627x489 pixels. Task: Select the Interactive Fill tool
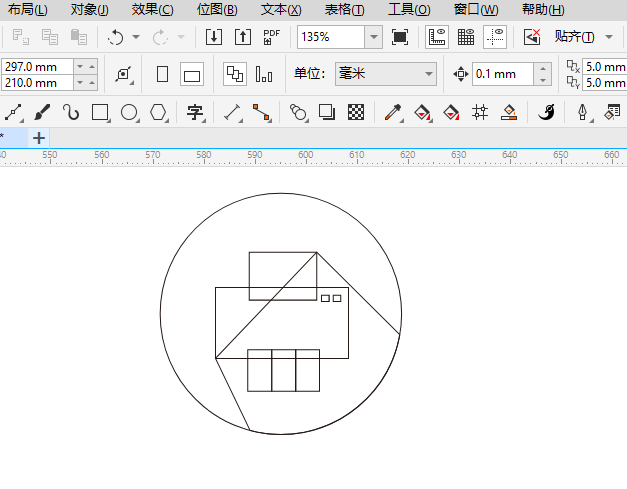point(423,112)
